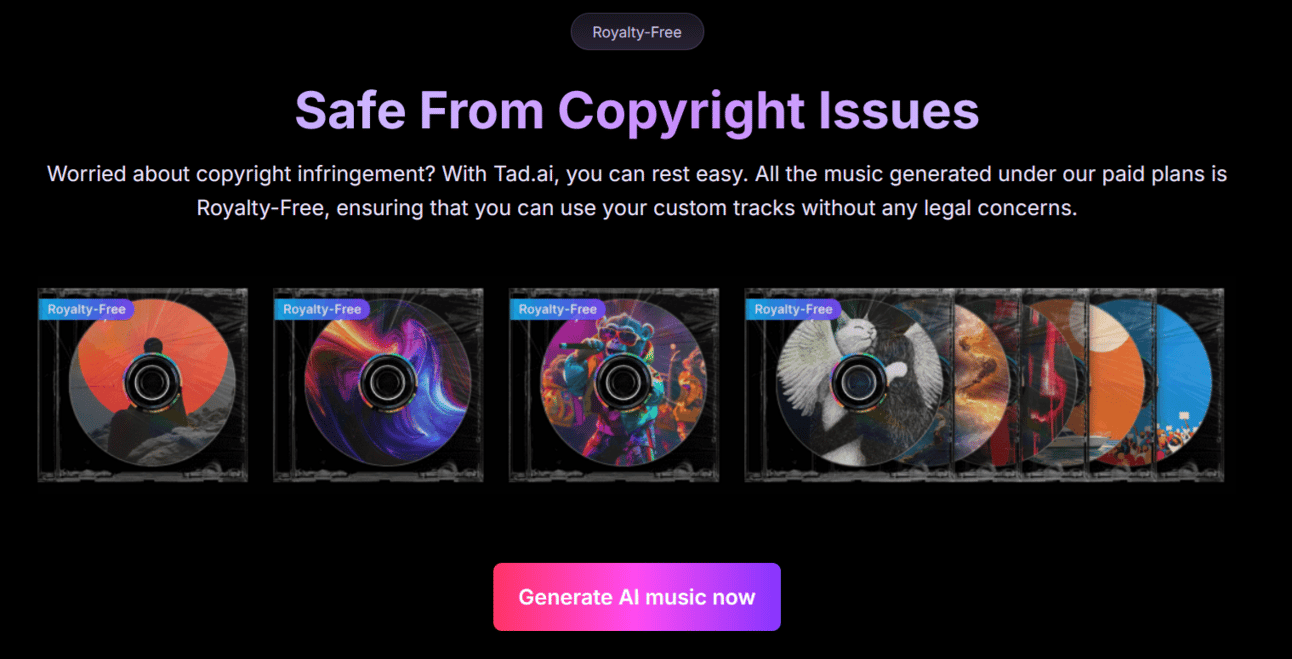Open the purple and orange swirl album

point(378,385)
